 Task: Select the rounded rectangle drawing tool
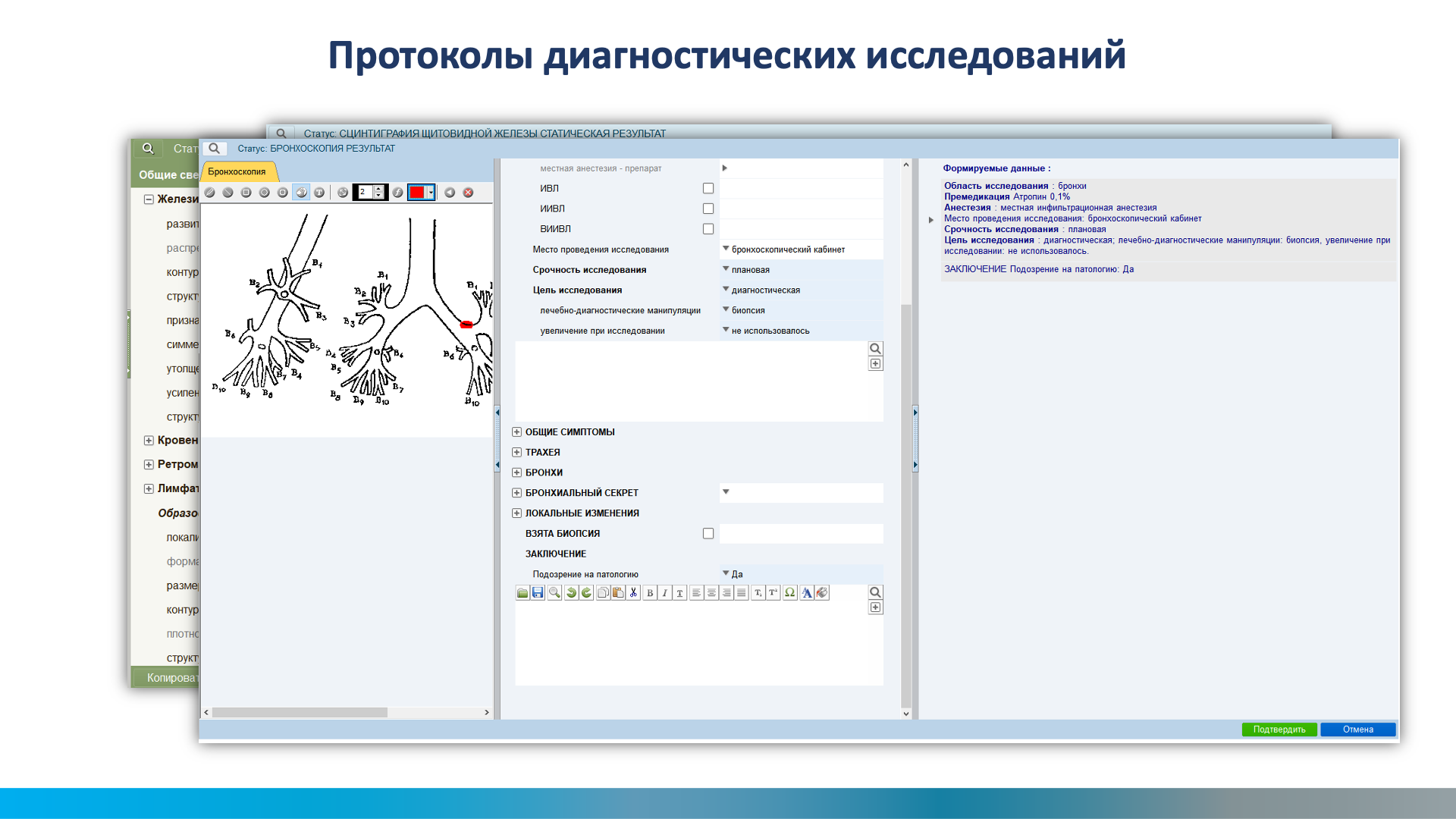(x=283, y=193)
